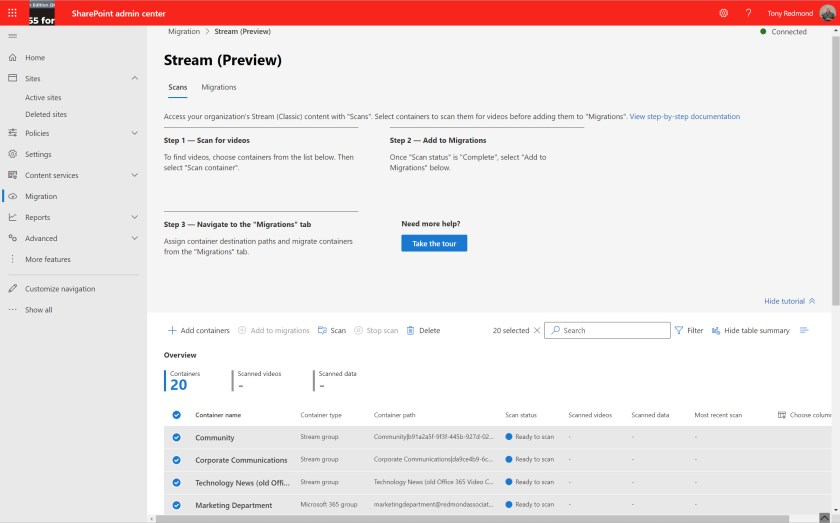Switch to the Scans tab
840x523 pixels.
178,87
